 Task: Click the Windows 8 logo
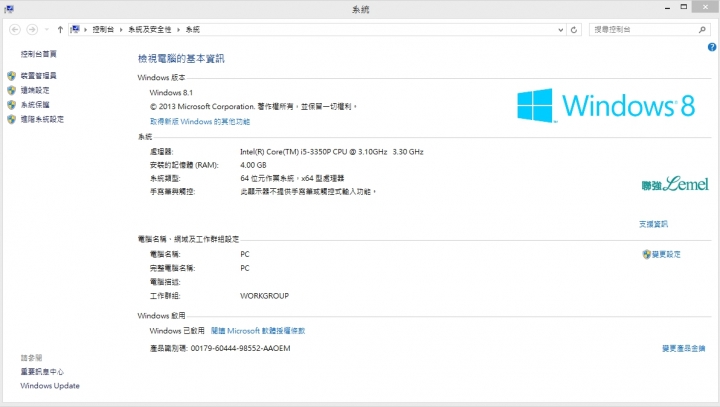606,105
